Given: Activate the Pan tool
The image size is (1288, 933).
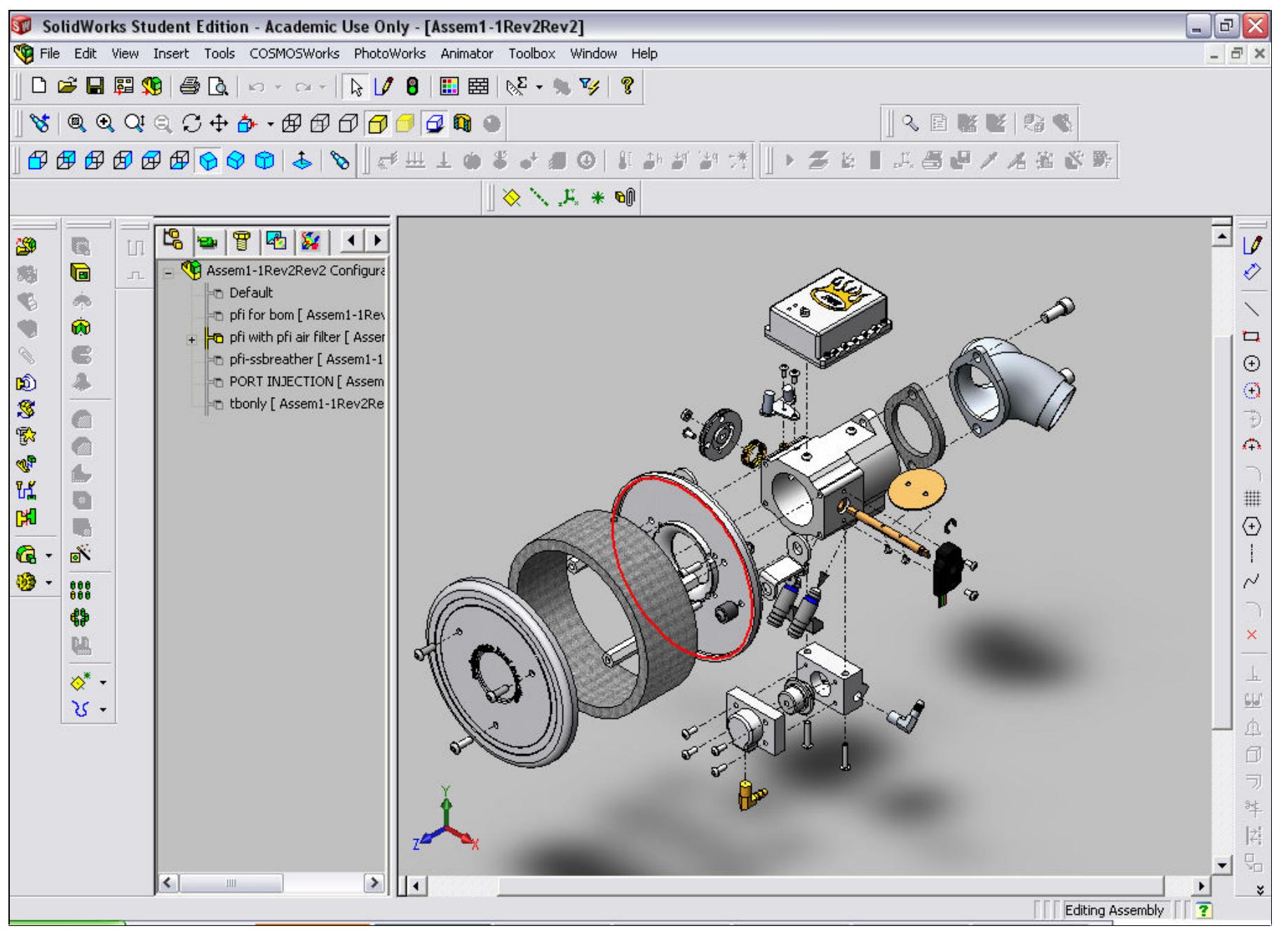Looking at the screenshot, I should (219, 123).
